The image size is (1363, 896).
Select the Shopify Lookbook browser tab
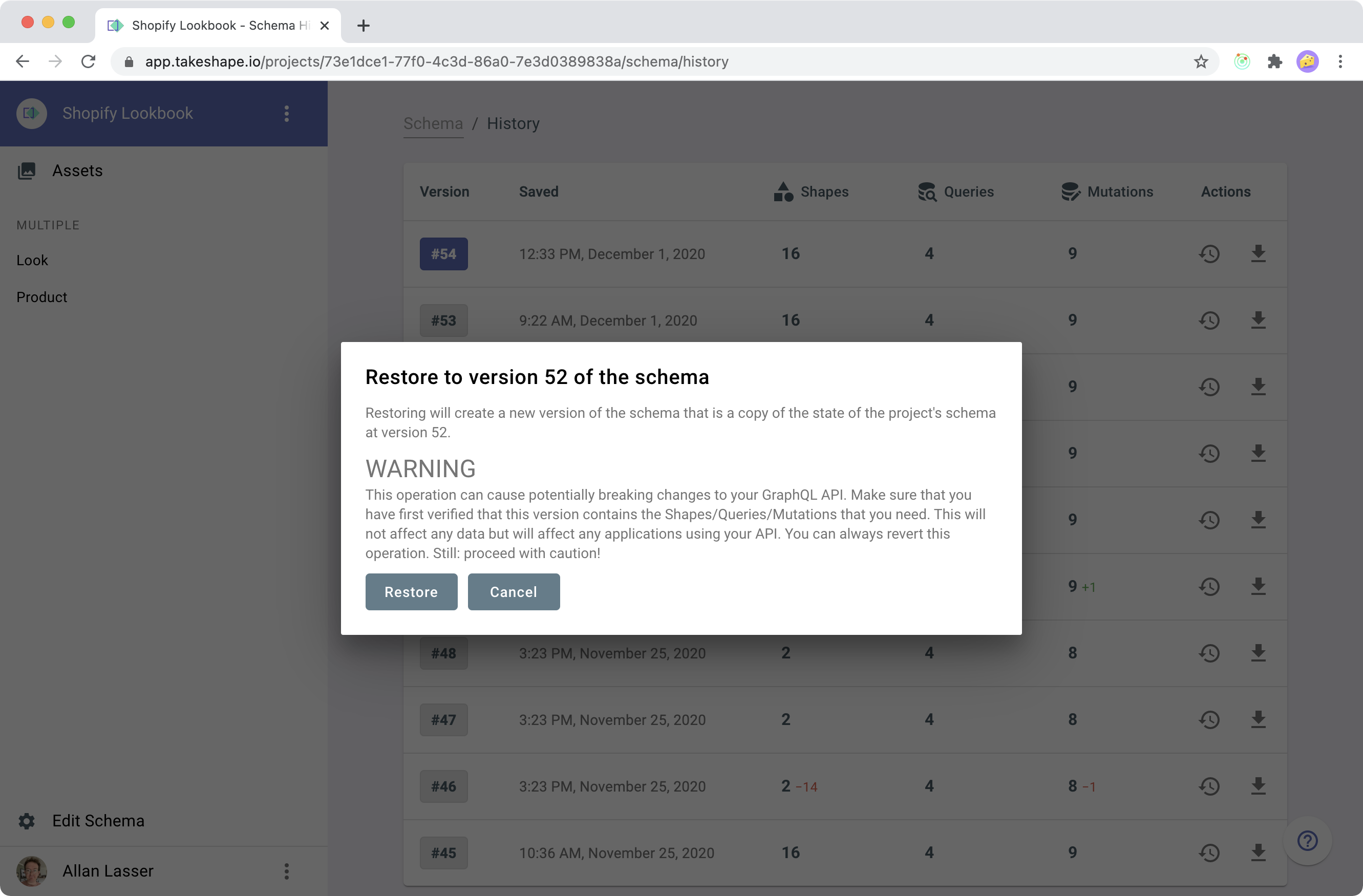[218, 25]
